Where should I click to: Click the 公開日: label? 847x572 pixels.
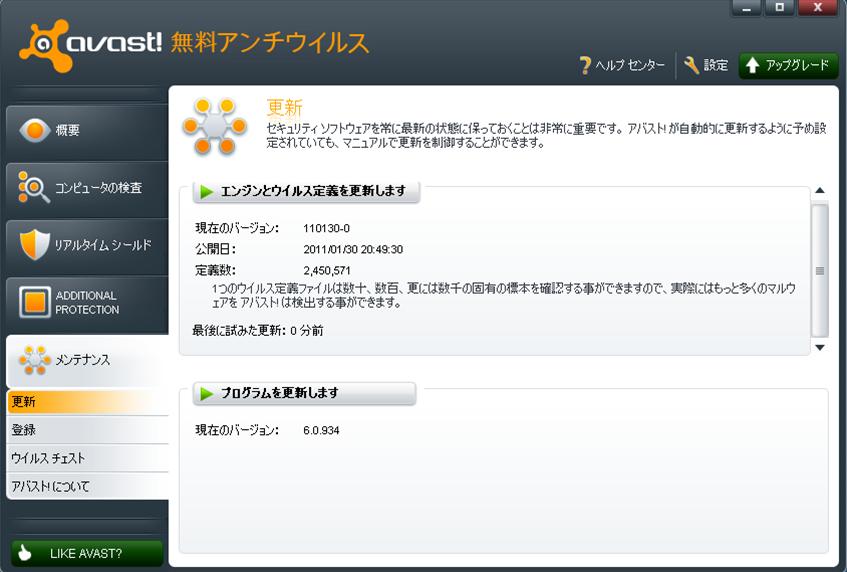(x=215, y=250)
